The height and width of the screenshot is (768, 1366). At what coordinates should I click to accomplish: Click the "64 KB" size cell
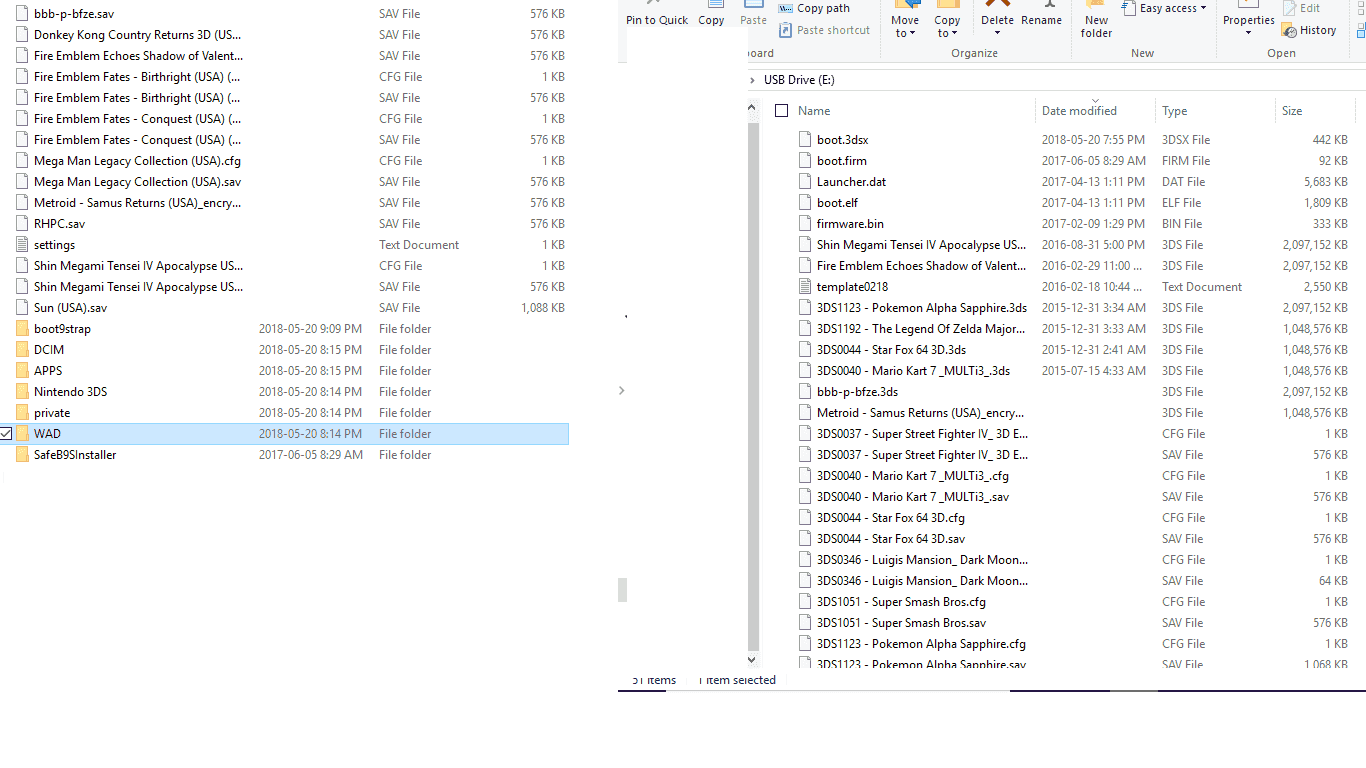1333,581
